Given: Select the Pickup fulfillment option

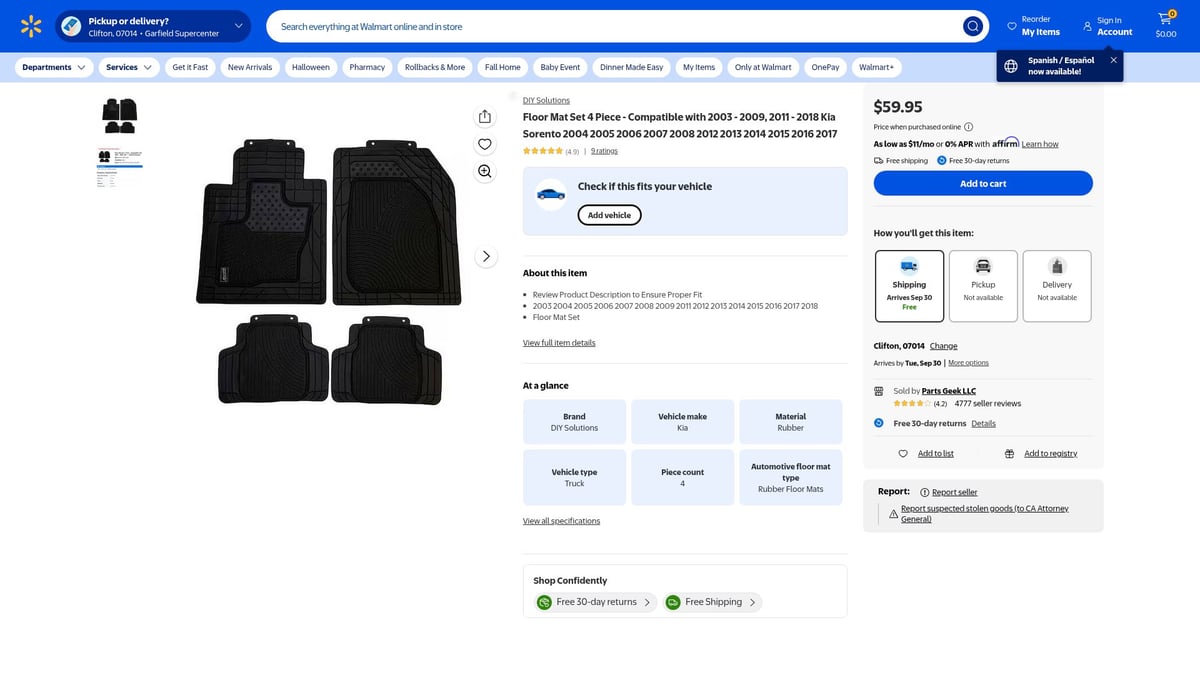Looking at the screenshot, I should pyautogui.click(x=983, y=286).
